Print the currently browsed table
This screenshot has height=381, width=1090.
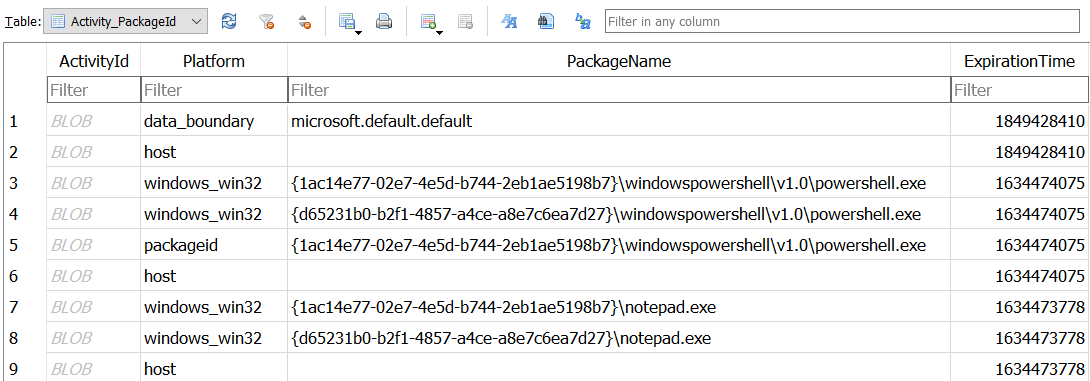click(384, 22)
